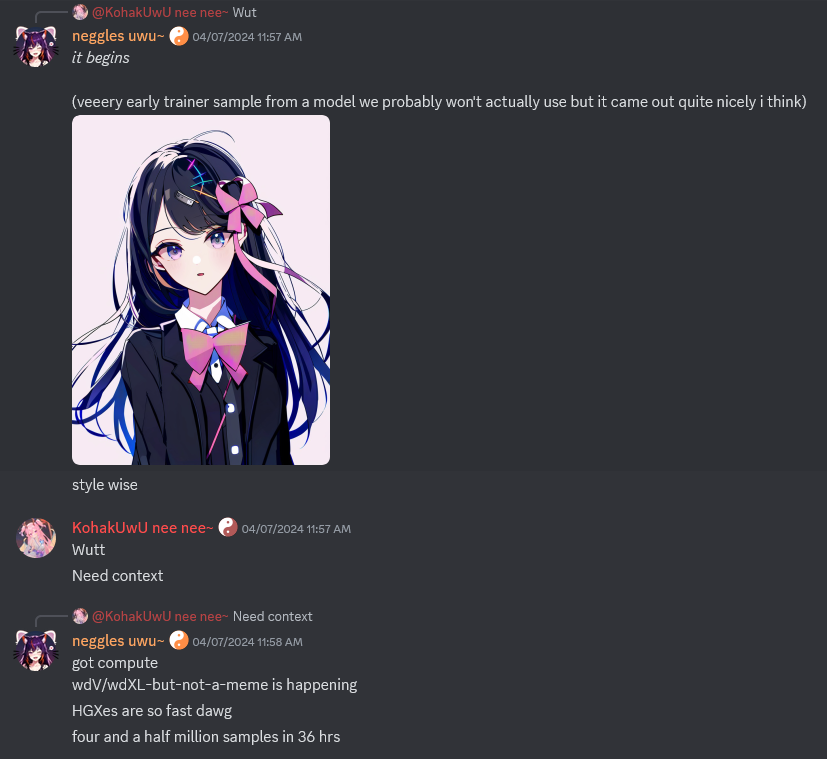Click neggles uwu~ avatar on 11:58 AM message
The height and width of the screenshot is (759, 827).
point(36,651)
